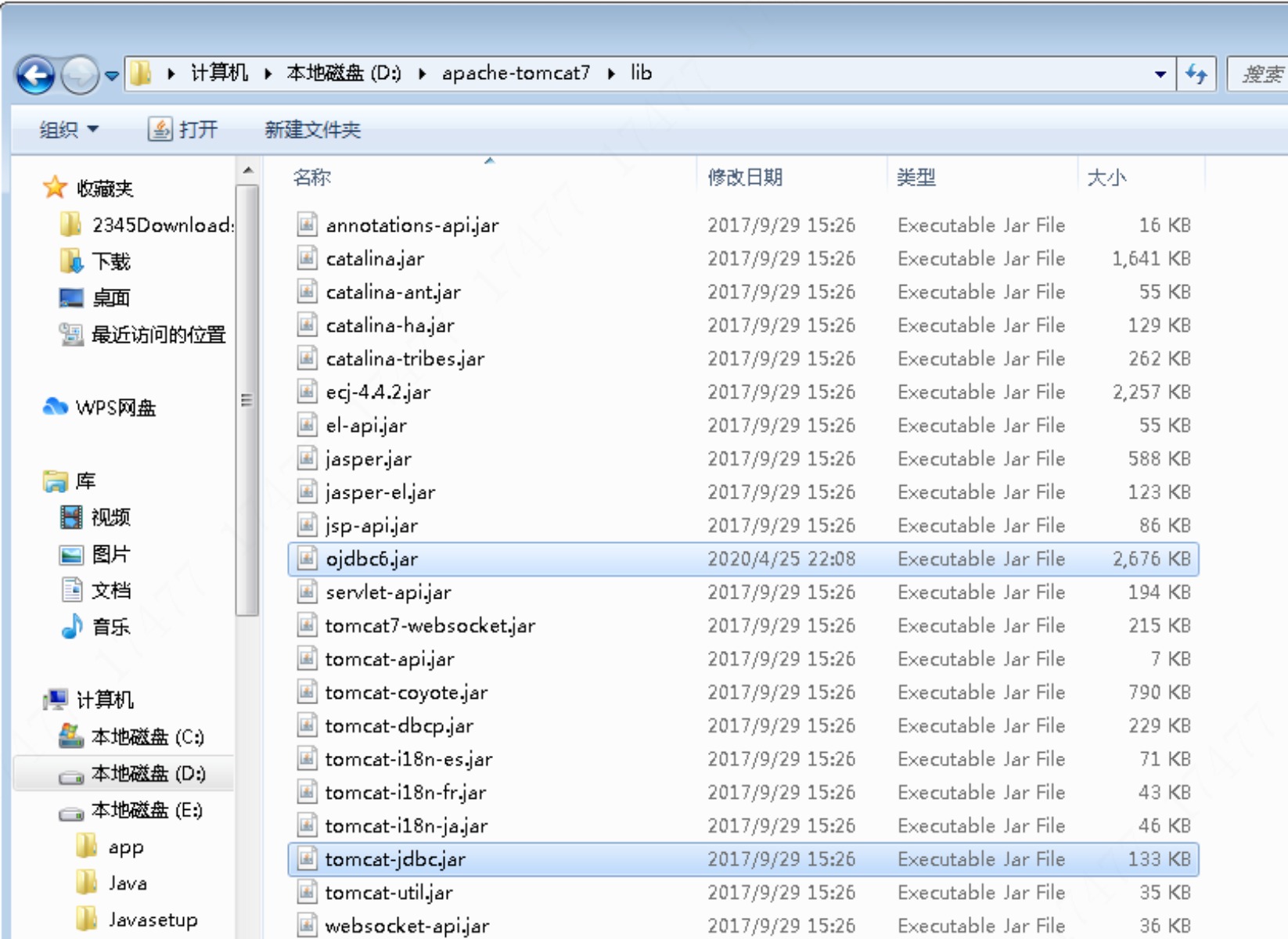Click the tomcat-util.jar file name
The width and height of the screenshot is (1288, 939).
(389, 893)
